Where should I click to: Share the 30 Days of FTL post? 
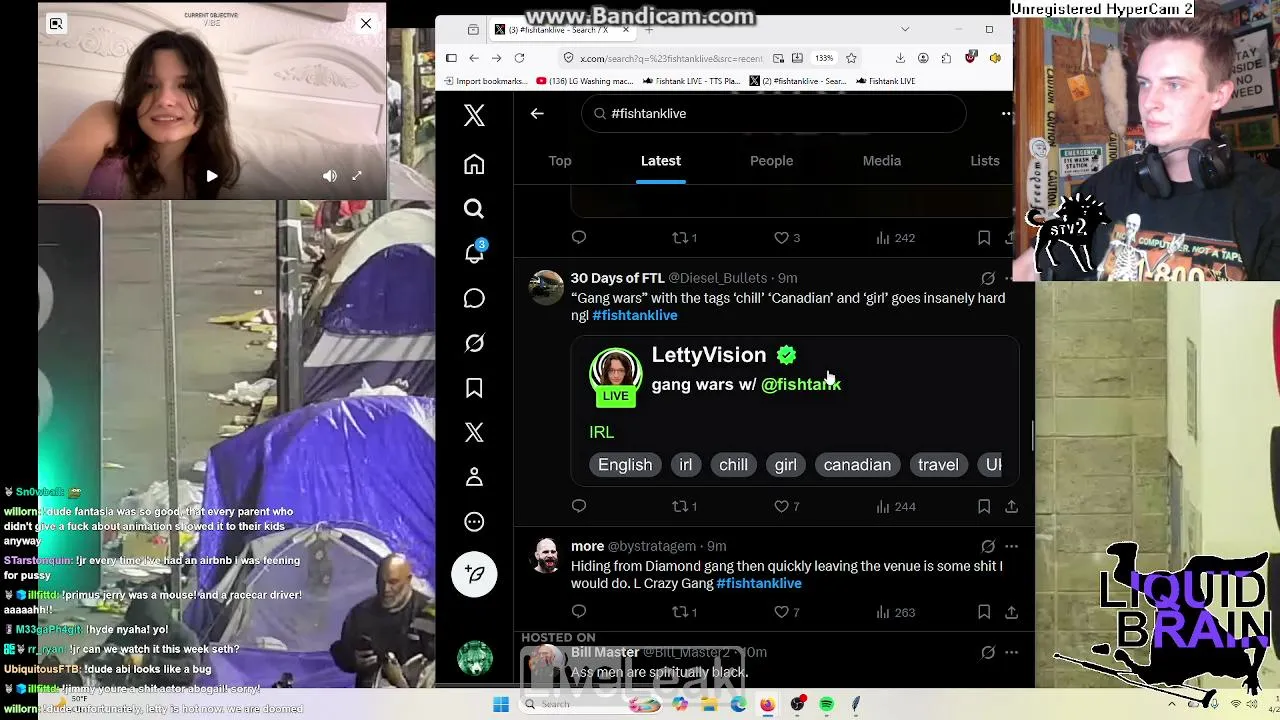1011,507
